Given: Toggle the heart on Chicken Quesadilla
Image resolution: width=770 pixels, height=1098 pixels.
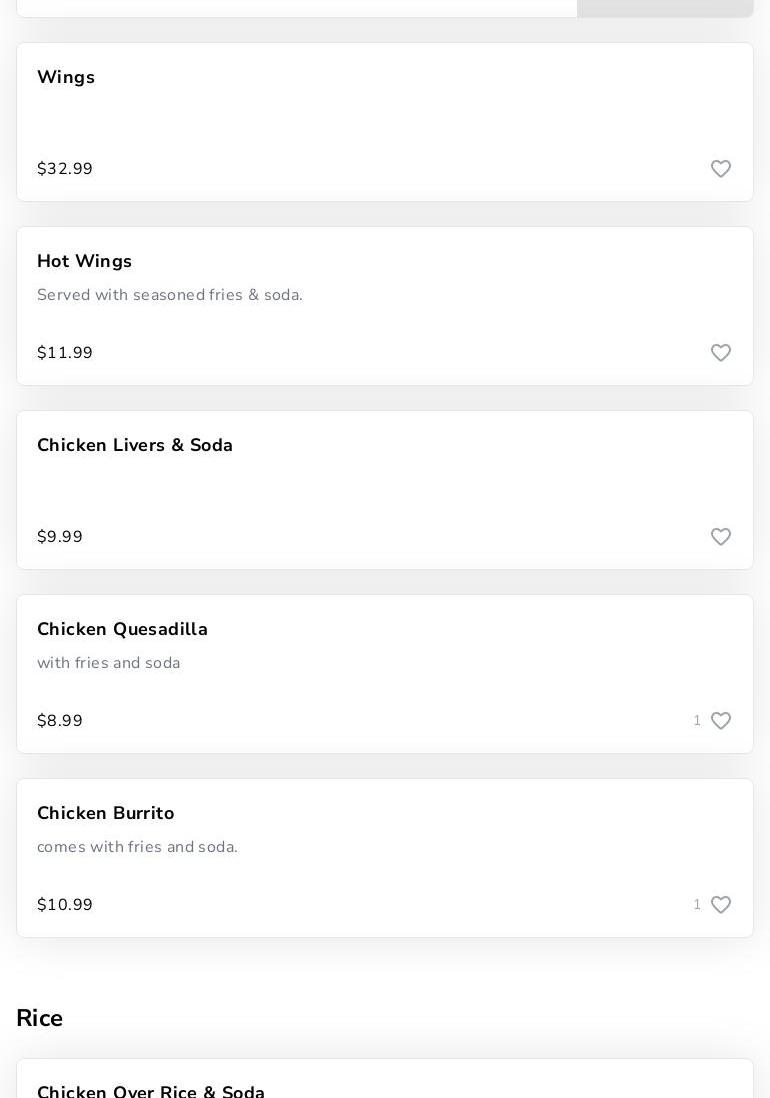Looking at the screenshot, I should [721, 721].
